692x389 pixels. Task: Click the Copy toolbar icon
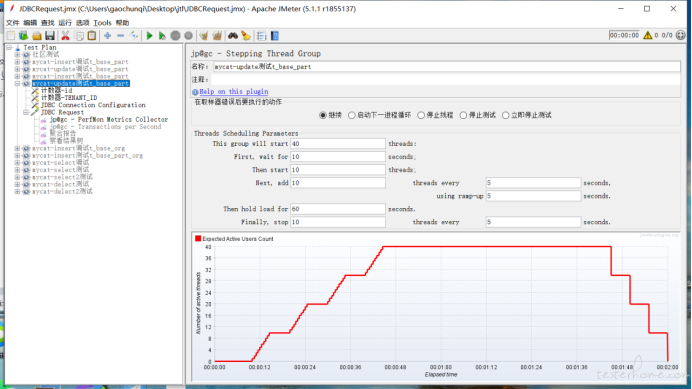[79, 36]
